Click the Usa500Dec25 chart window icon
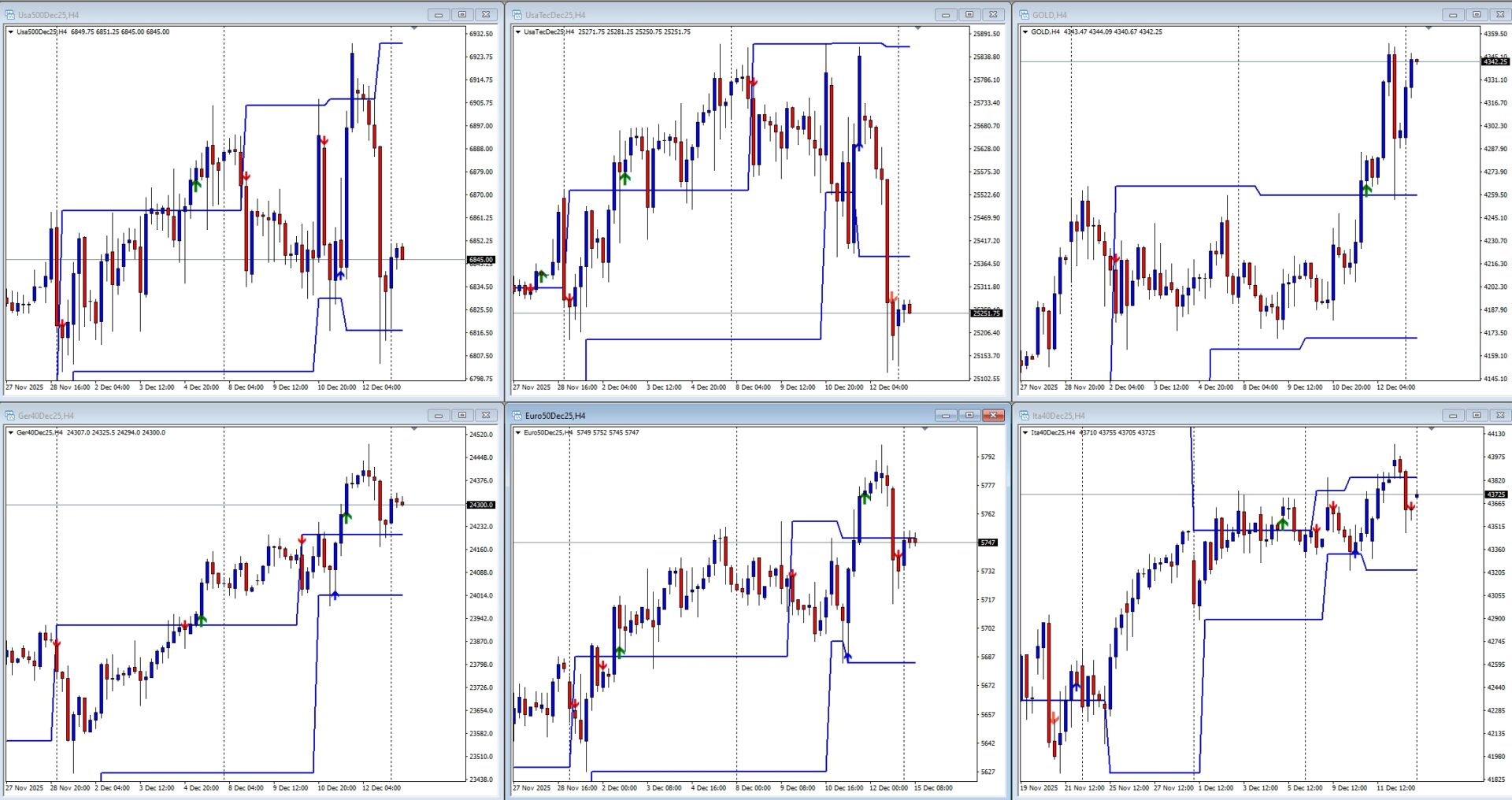 11,15
